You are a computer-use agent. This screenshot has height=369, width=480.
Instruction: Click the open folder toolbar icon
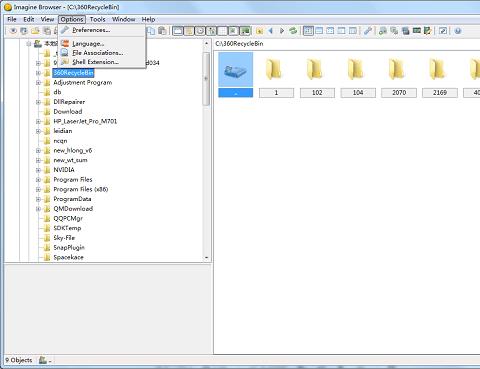(35, 31)
